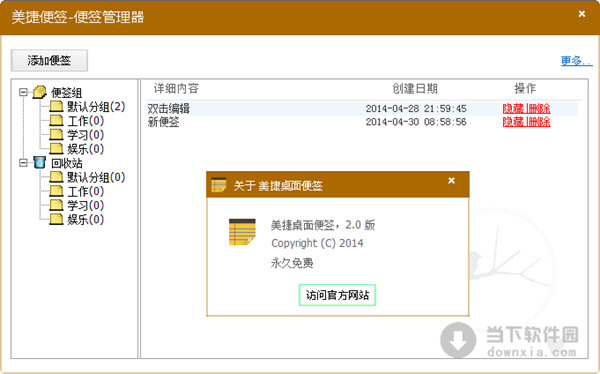Click folder icon of 工作(0) under 便签组
The height and width of the screenshot is (374, 600).
pos(56,121)
